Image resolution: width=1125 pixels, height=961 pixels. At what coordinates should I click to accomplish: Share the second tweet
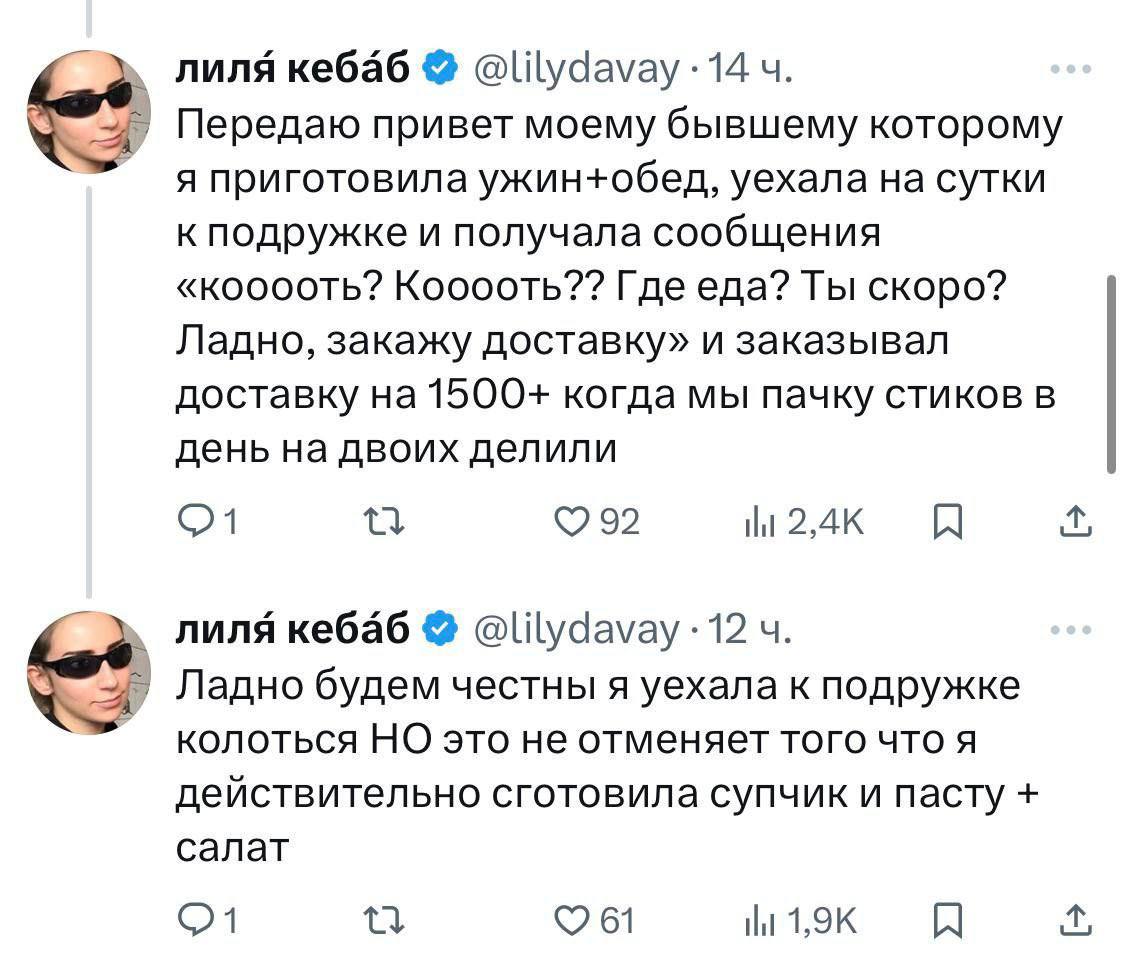[1075, 921]
